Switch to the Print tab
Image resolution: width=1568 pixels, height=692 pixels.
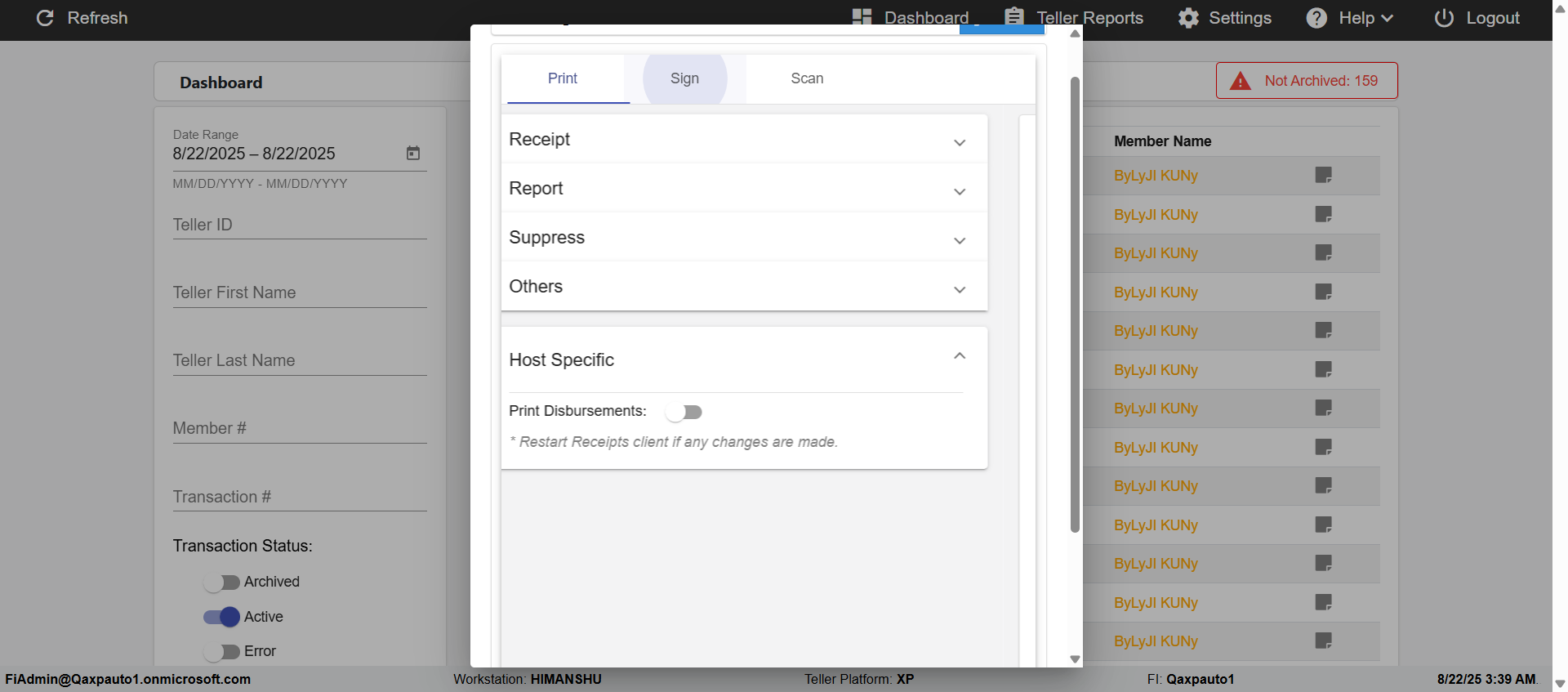(563, 78)
